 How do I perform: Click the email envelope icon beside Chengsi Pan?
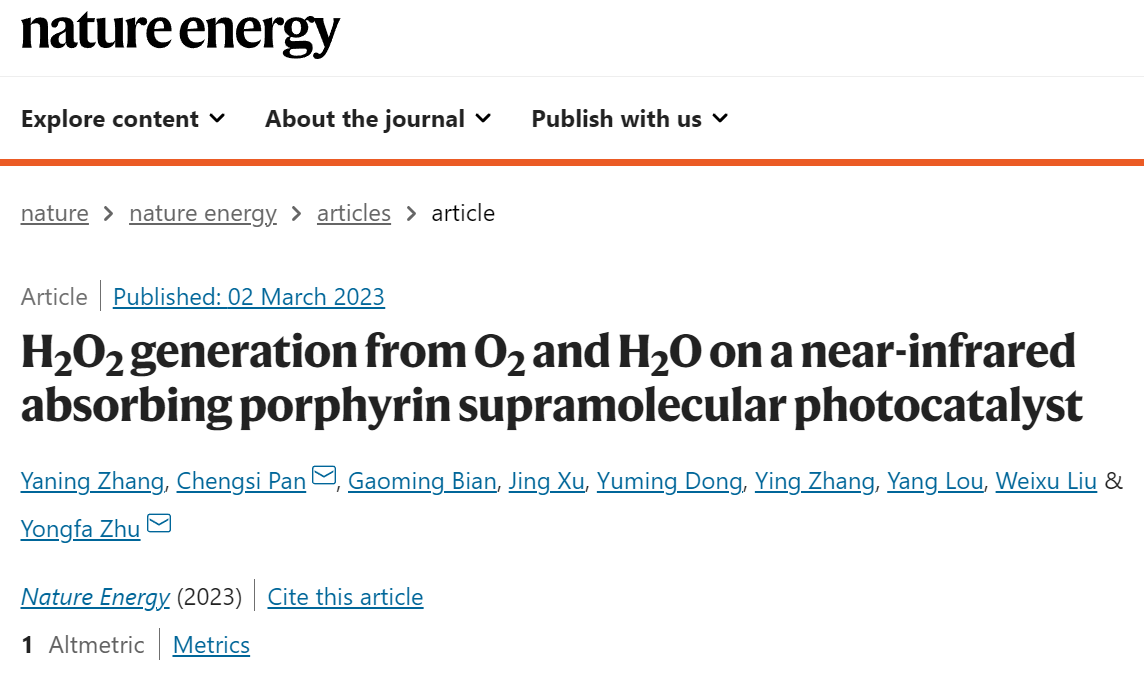click(324, 475)
